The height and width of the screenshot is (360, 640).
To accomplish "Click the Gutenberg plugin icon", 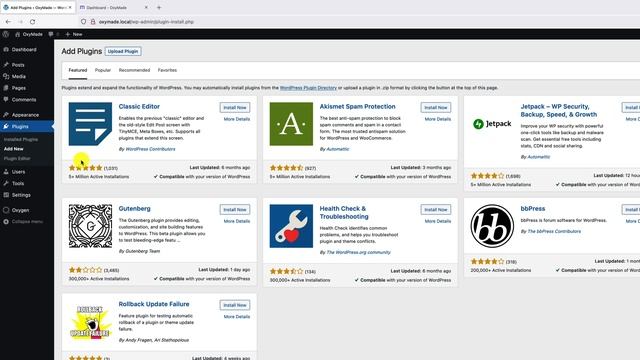I will [x=90, y=226].
